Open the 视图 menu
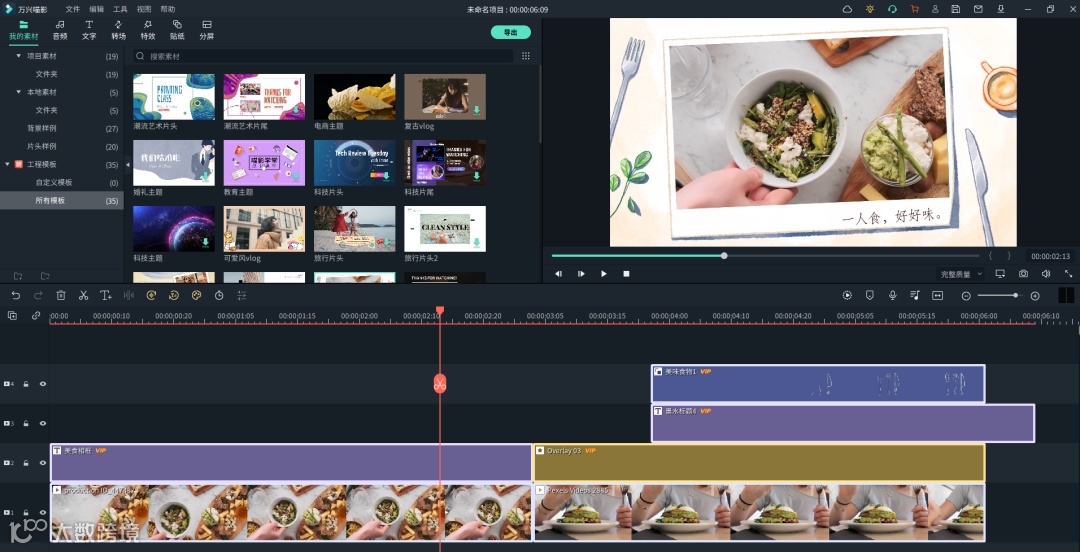Viewport: 1080px width, 552px height. [x=144, y=10]
